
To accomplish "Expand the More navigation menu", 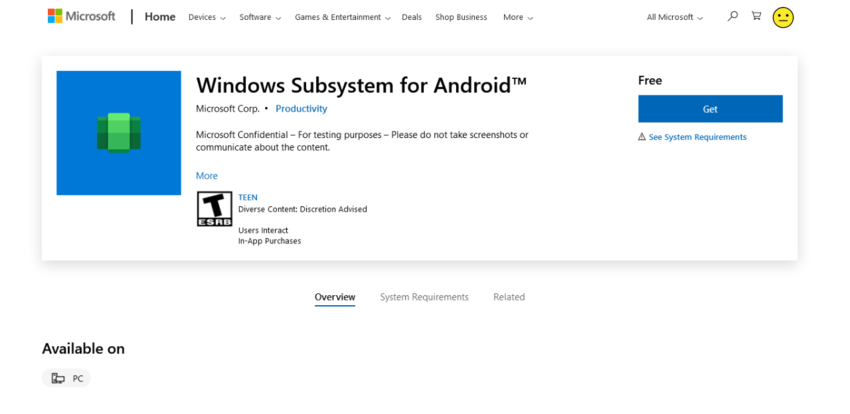I will click(518, 17).
